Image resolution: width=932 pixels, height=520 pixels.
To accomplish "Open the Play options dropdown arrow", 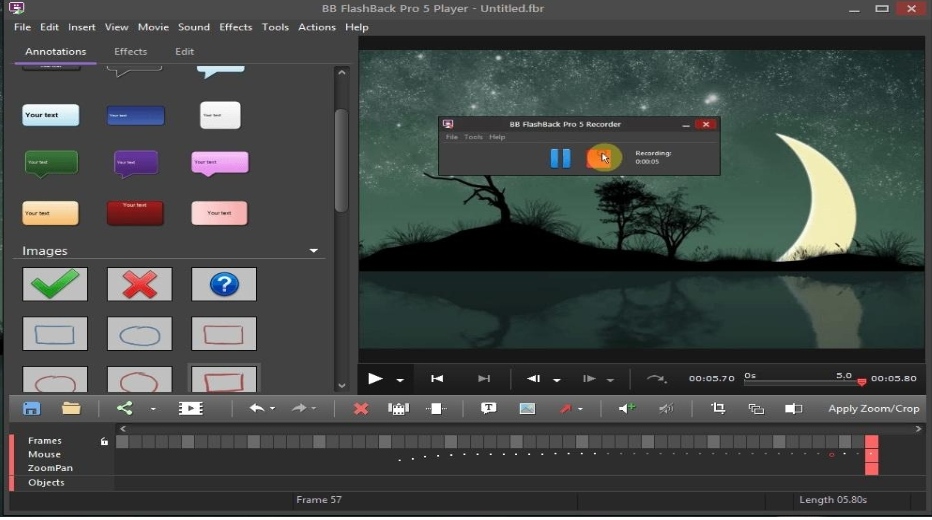I will pyautogui.click(x=400, y=380).
